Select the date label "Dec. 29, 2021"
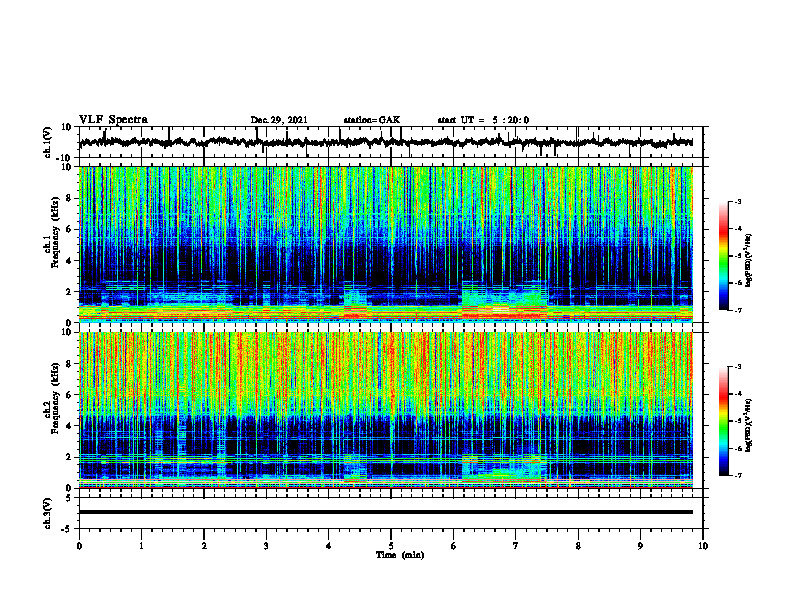 [279, 120]
